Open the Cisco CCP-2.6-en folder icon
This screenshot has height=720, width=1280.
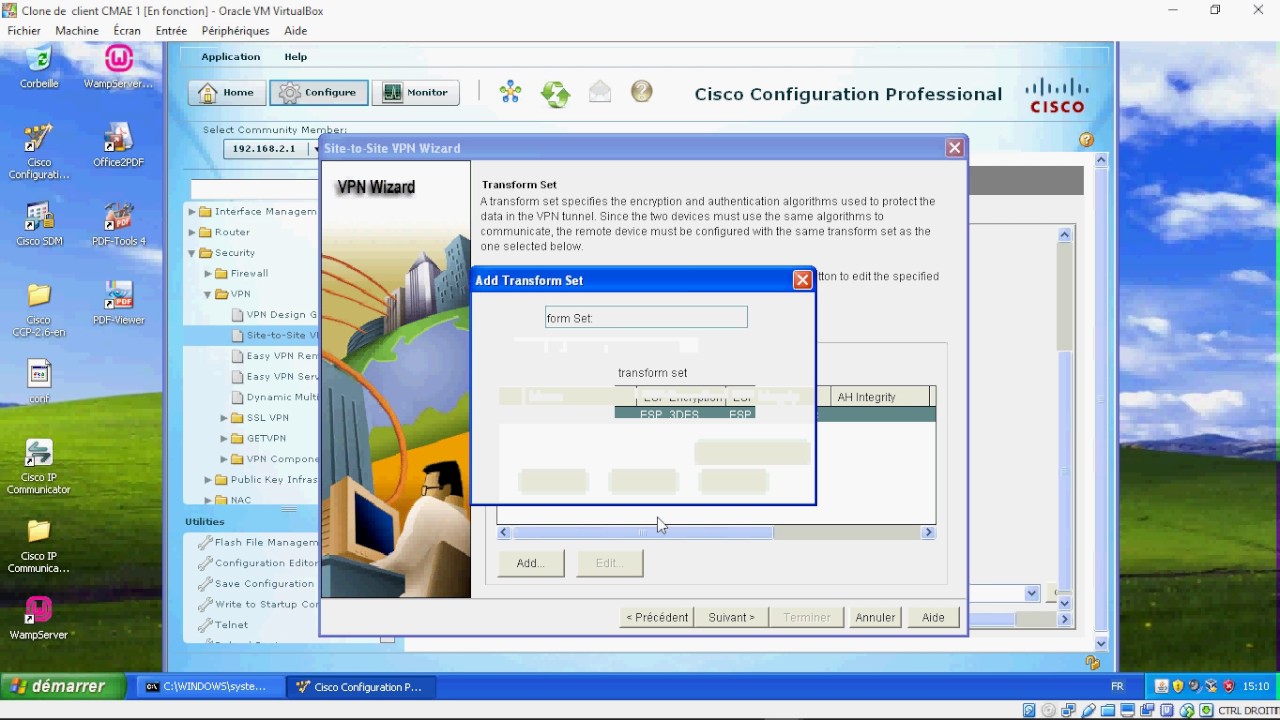click(39, 310)
